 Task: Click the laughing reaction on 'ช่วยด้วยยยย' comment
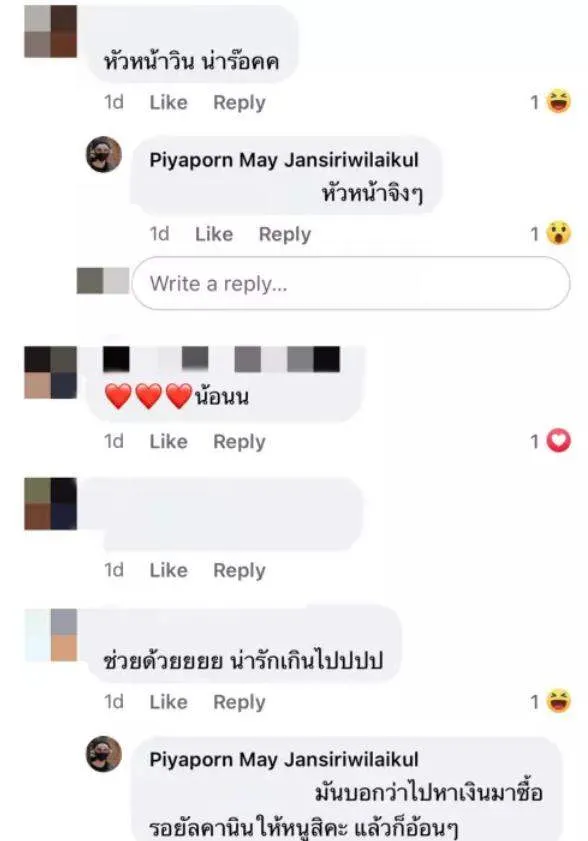click(558, 701)
